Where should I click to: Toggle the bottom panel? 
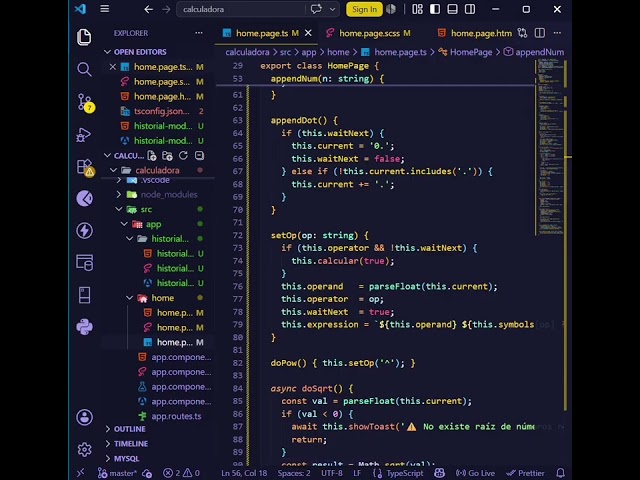coord(452,9)
